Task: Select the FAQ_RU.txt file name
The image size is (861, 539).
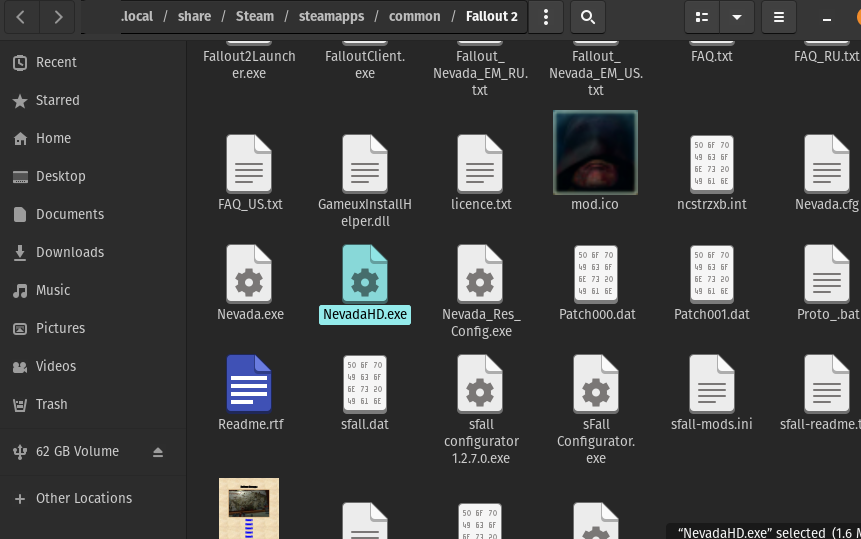Action: tap(827, 56)
